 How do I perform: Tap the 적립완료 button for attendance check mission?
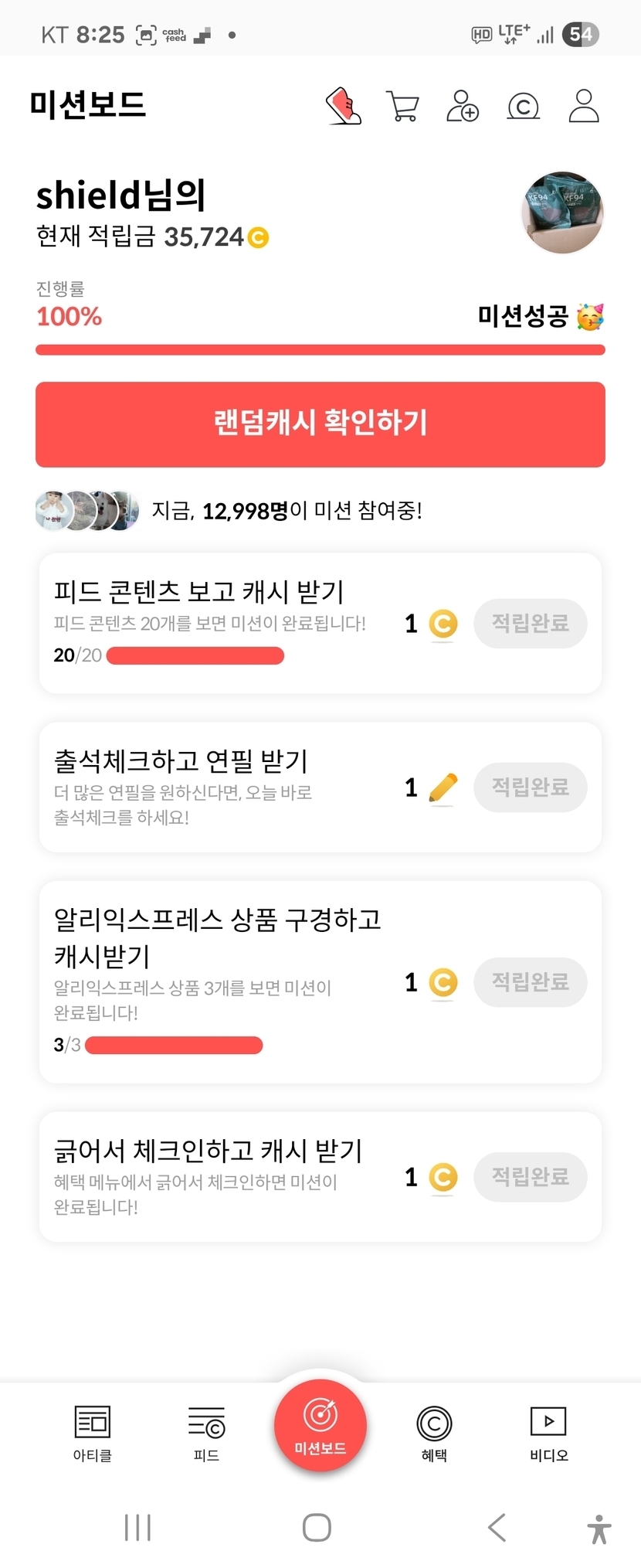530,787
